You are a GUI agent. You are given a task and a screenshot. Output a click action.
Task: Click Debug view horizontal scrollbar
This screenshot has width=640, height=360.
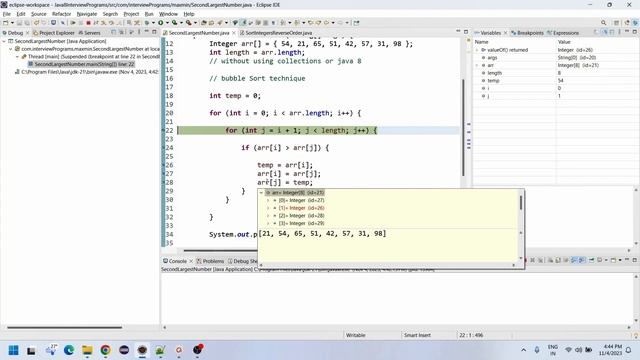tap(64, 327)
